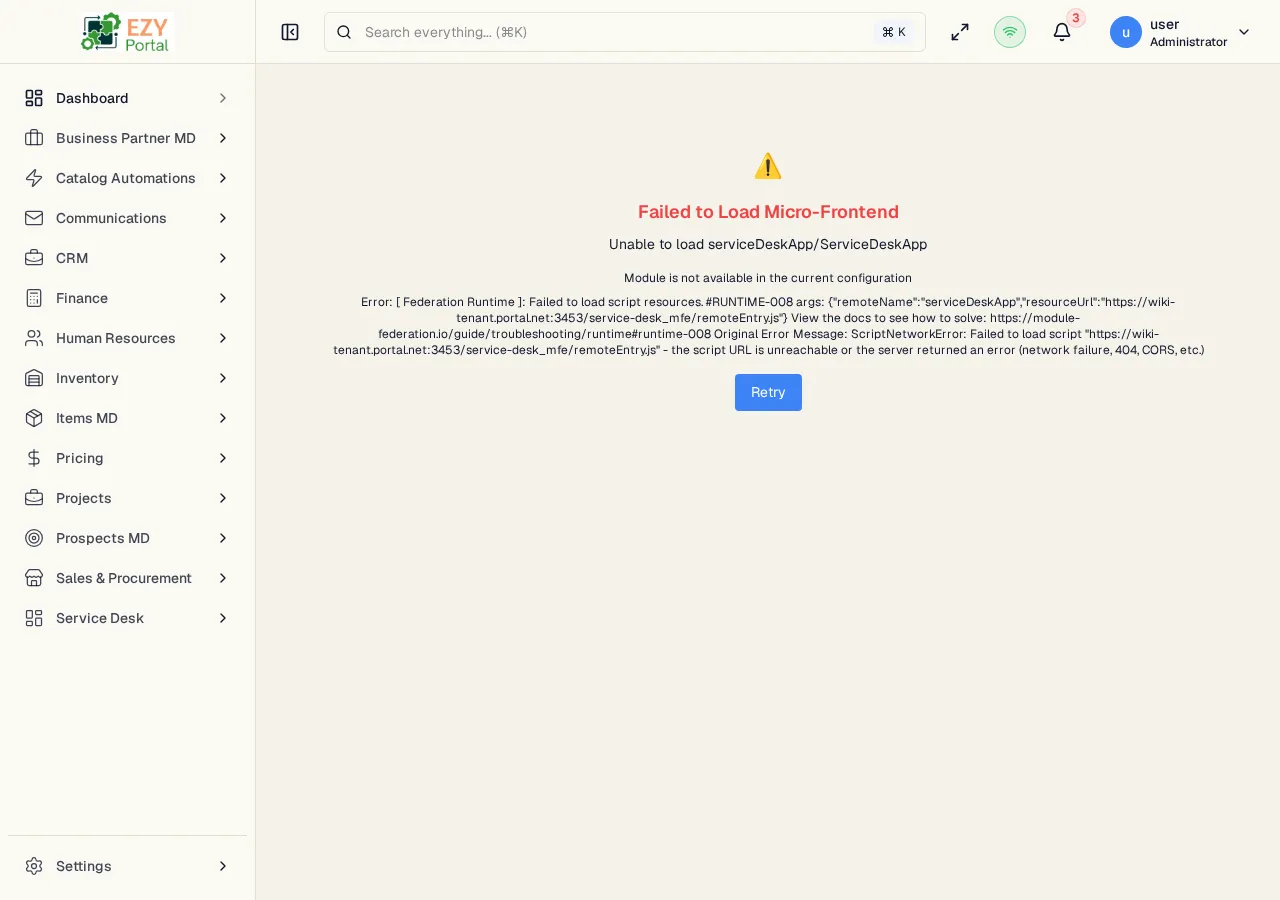
Task: Click the user avatar circle
Action: pyautogui.click(x=1126, y=32)
